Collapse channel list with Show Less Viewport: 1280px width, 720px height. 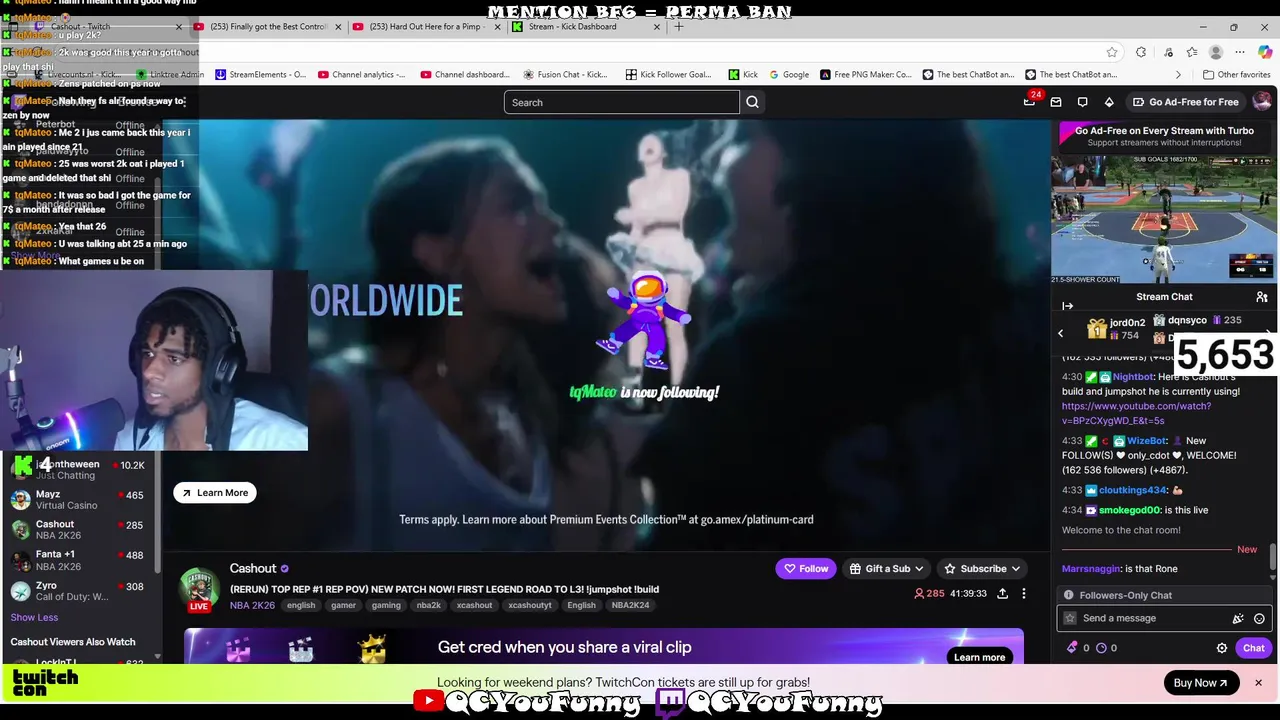point(34,618)
